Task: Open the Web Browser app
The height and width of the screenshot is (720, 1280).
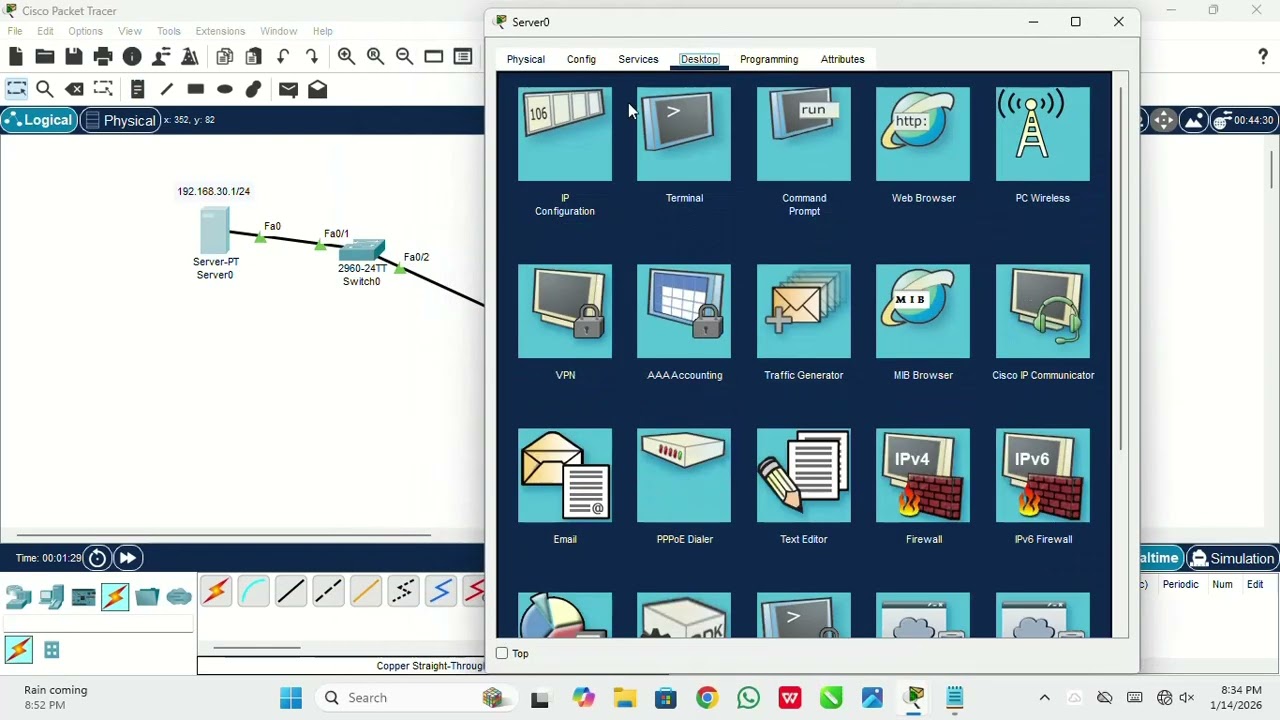Action: pyautogui.click(x=923, y=134)
